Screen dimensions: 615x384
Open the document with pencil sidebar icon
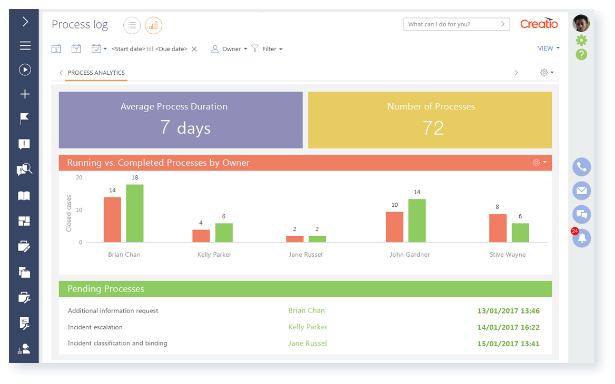coord(24,323)
